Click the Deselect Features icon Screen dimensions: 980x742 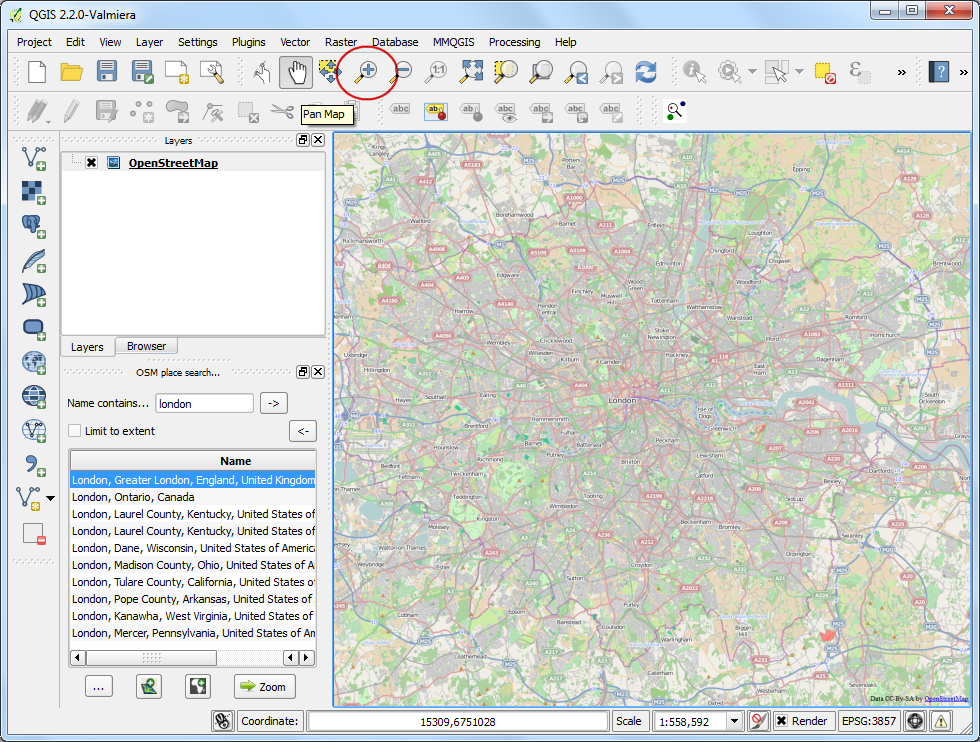pyautogui.click(x=825, y=73)
